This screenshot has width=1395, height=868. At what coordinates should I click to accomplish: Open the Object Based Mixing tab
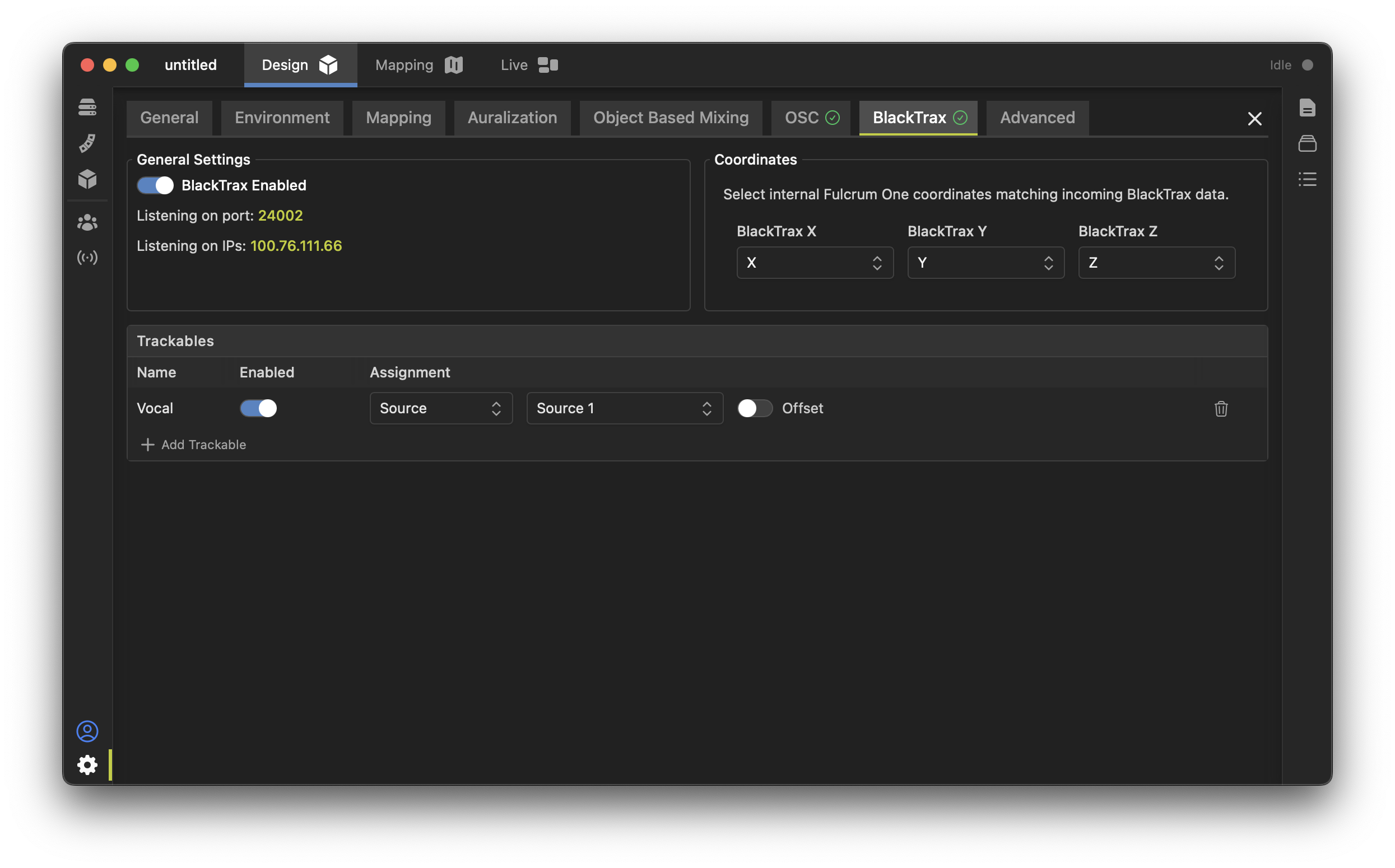670,118
